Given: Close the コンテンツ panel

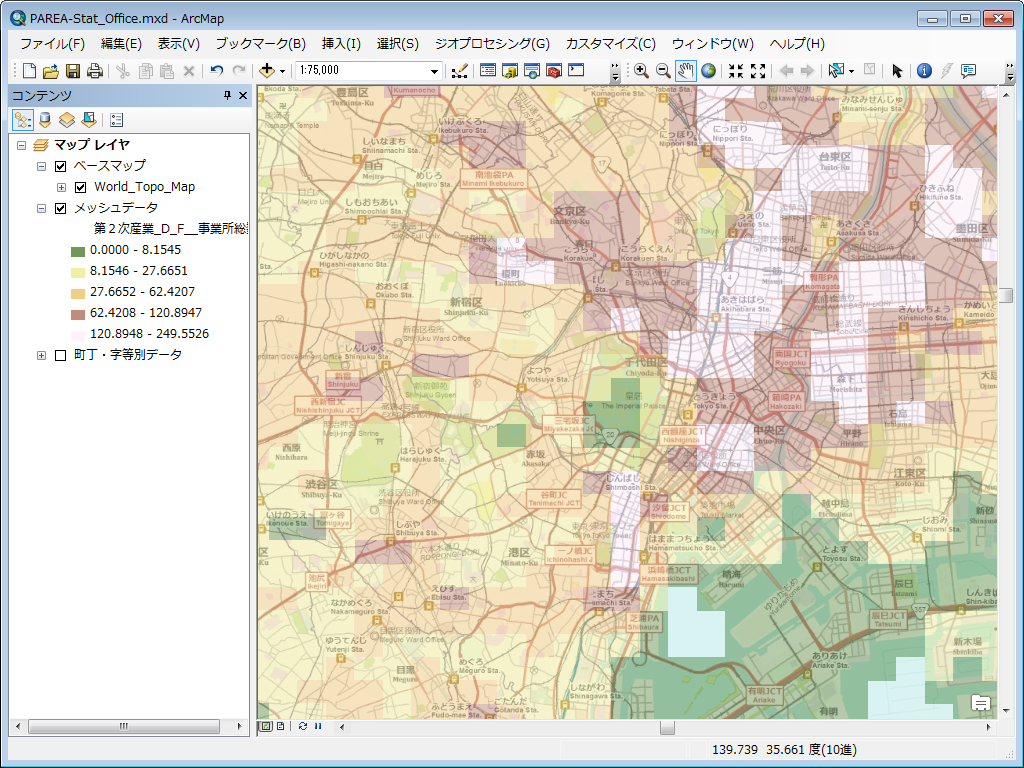Looking at the screenshot, I should 243,95.
